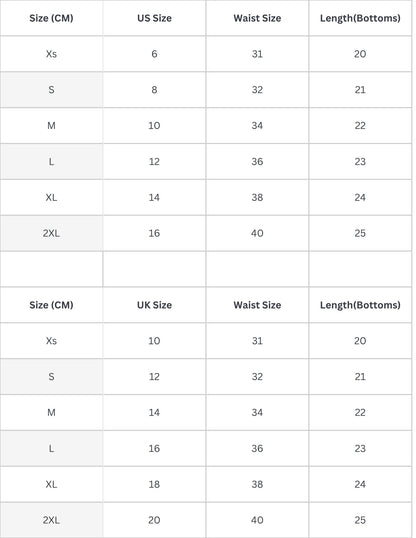Click US size 6 for Xs
The image size is (416, 538).
click(154, 54)
